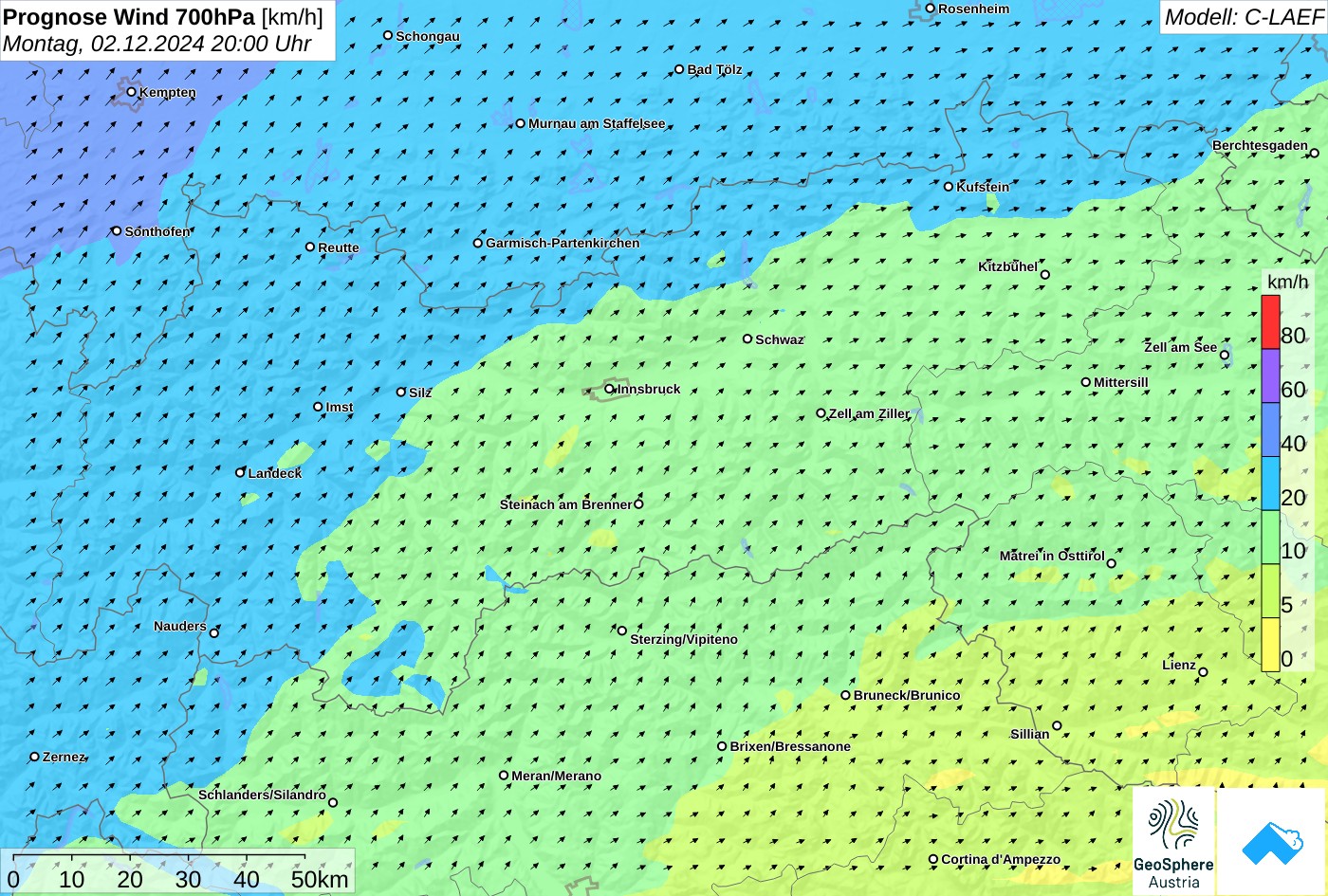Click the Schongau marker dot
1328x896 pixels.
pyautogui.click(x=388, y=35)
